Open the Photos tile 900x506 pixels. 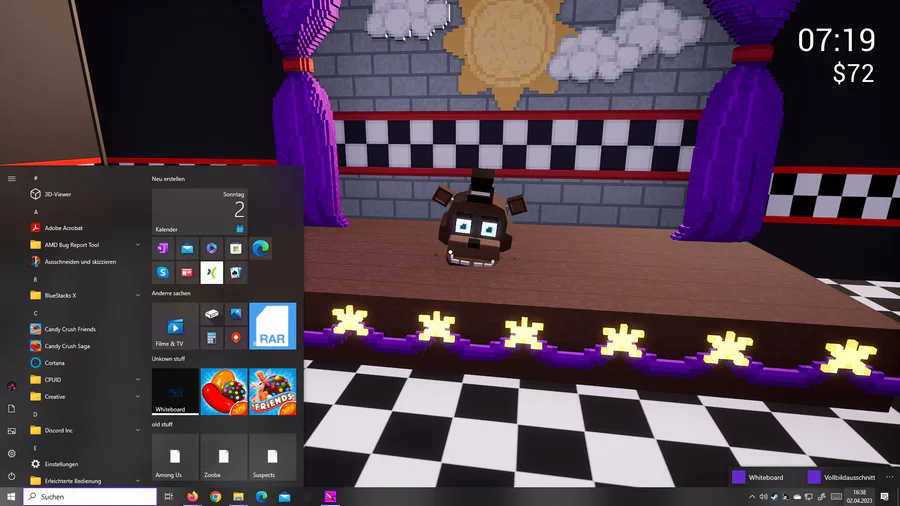pos(235,314)
